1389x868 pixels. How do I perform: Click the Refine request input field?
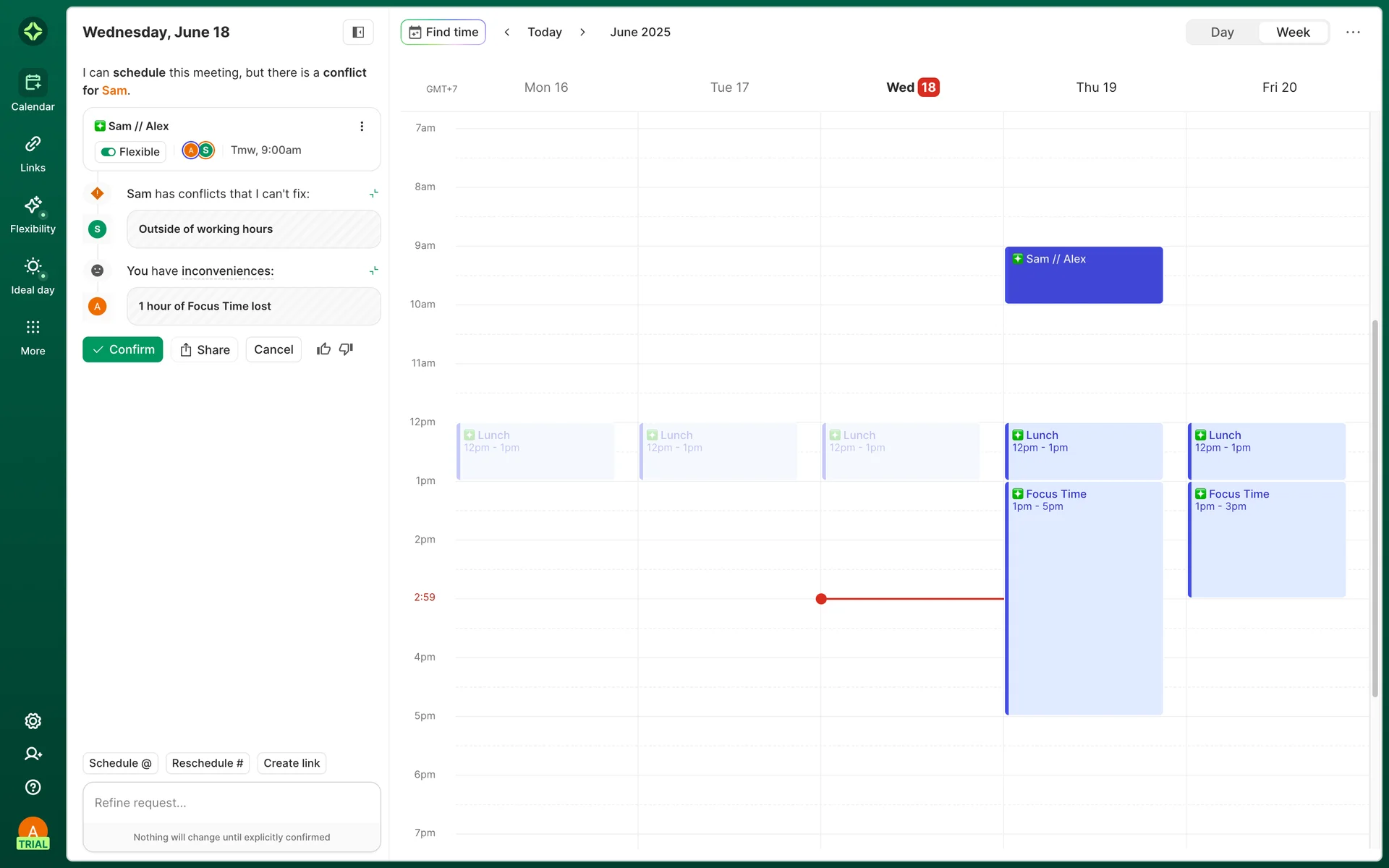[x=231, y=803]
